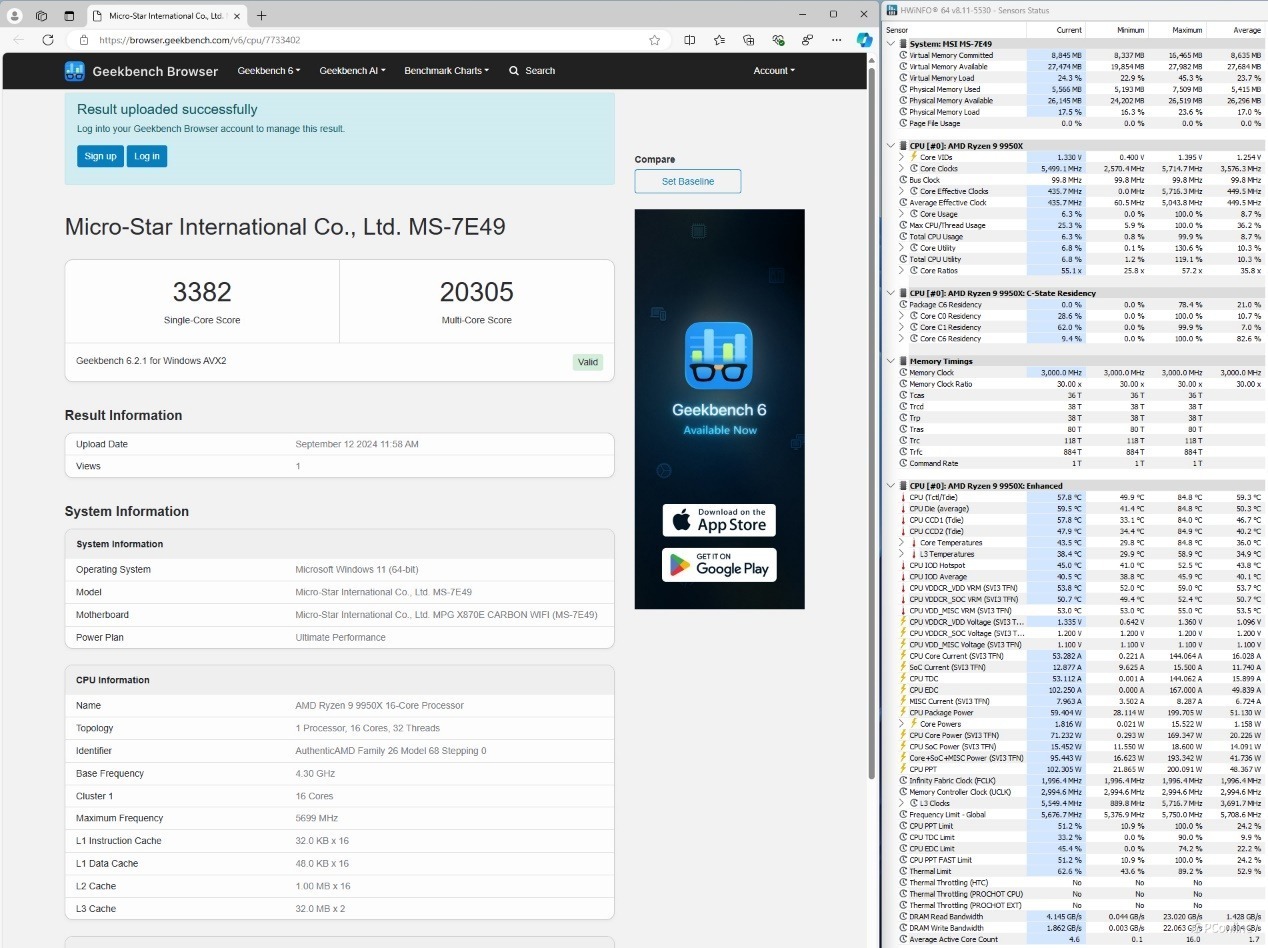The image size is (1268, 948).
Task: Click the Set Baseline button
Action: point(687,181)
